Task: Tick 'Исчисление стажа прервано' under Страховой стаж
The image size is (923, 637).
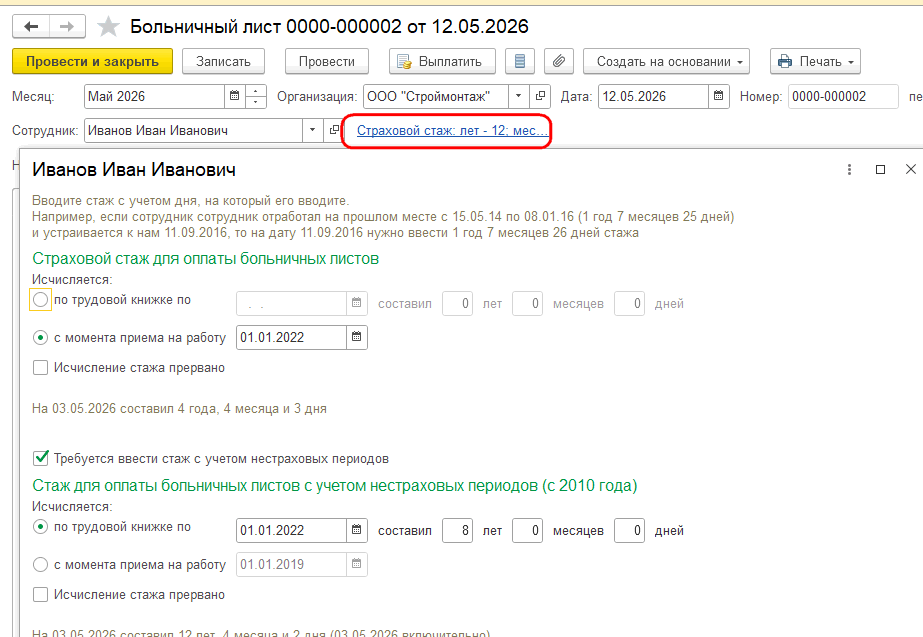Action: coord(40,368)
